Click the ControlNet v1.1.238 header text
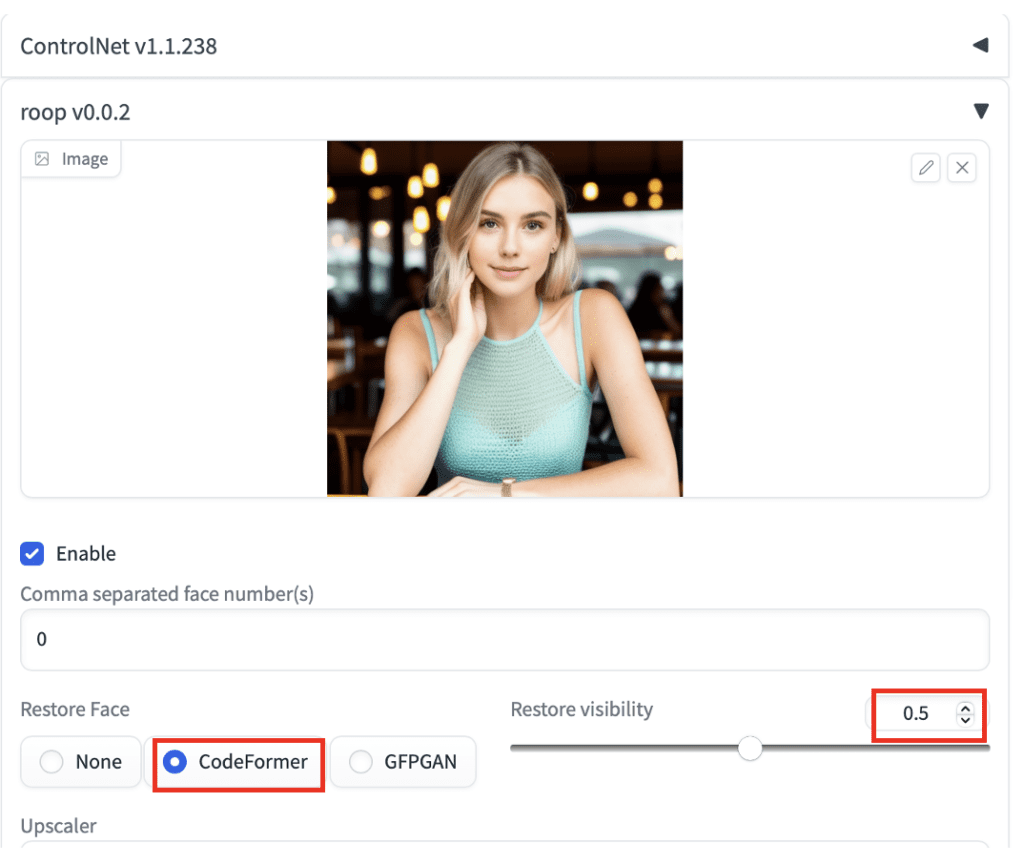This screenshot has height=864, width=1024. point(118,46)
